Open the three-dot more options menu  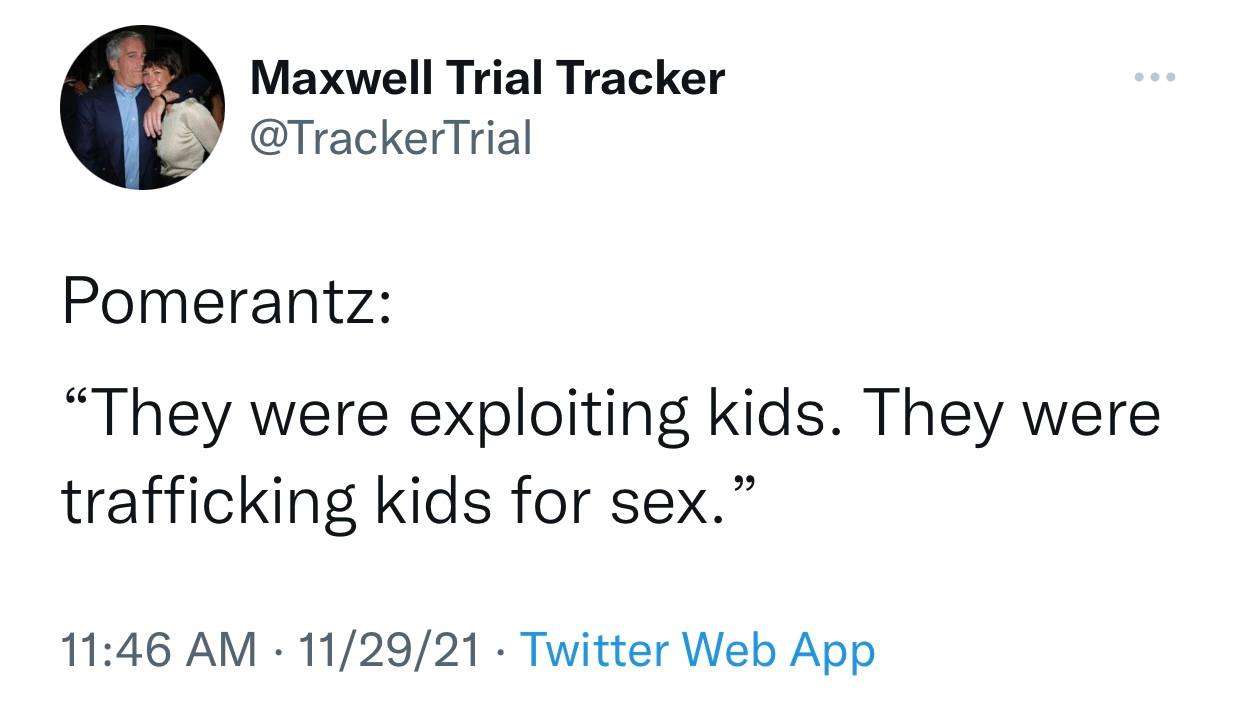click(x=1155, y=77)
